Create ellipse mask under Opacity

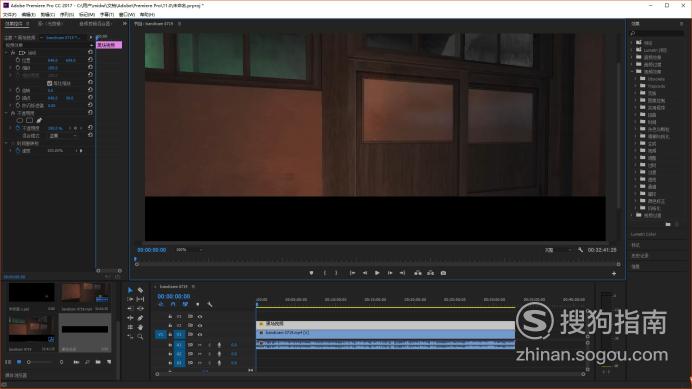[x=20, y=120]
